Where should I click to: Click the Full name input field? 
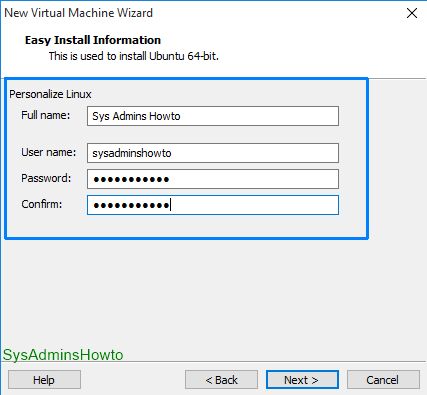pyautogui.click(x=213, y=116)
